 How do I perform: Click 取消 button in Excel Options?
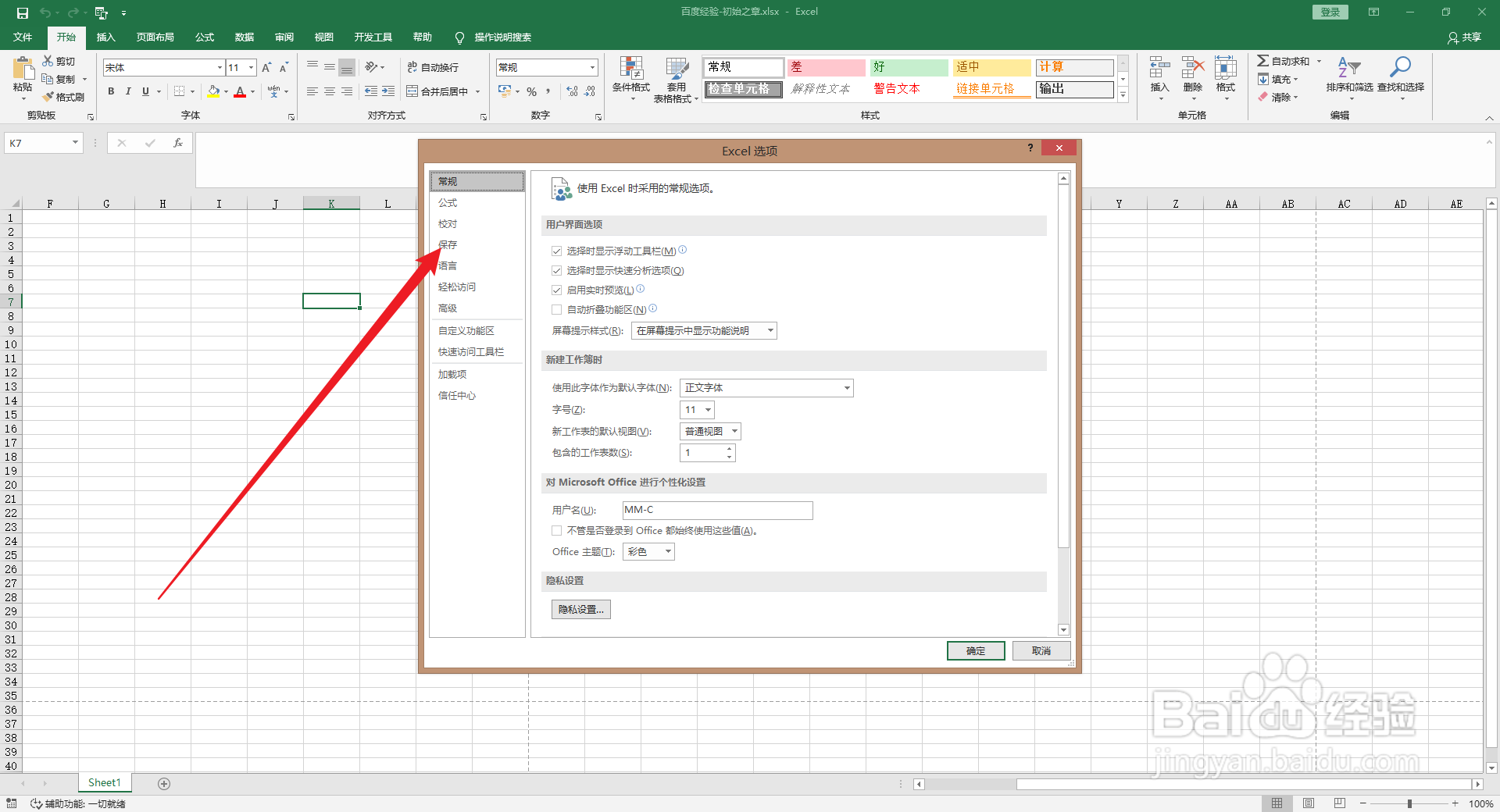[1041, 651]
